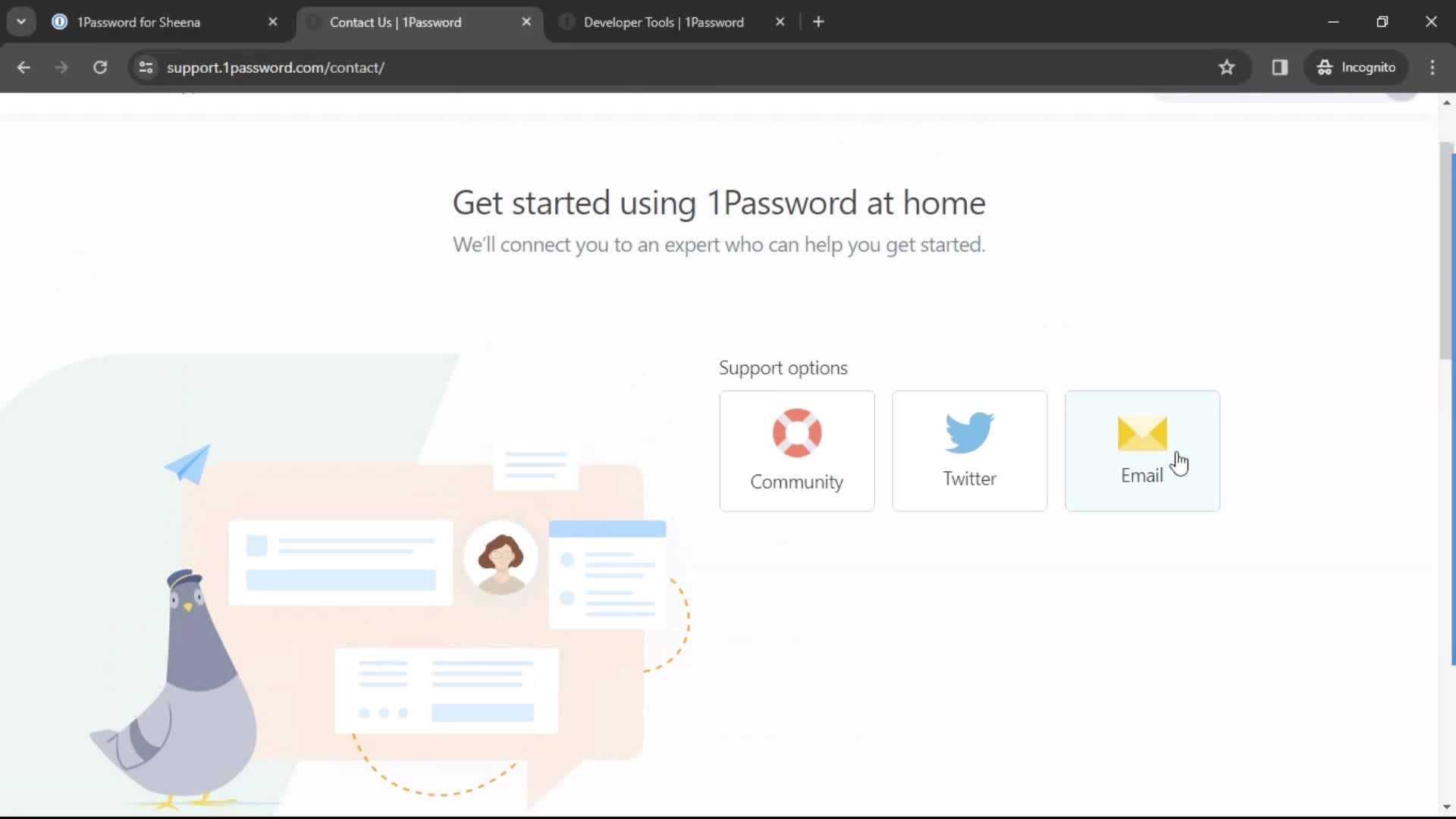1456x819 pixels.
Task: Click the page reload button
Action: tap(99, 67)
